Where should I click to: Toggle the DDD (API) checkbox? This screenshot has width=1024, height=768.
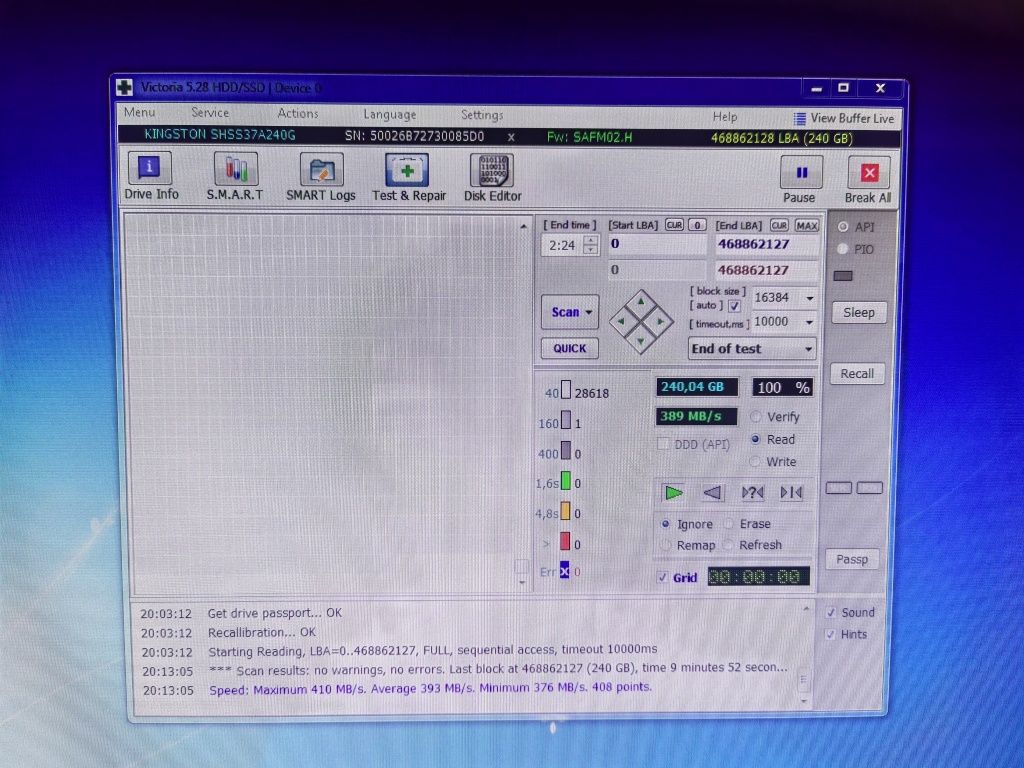[664, 444]
